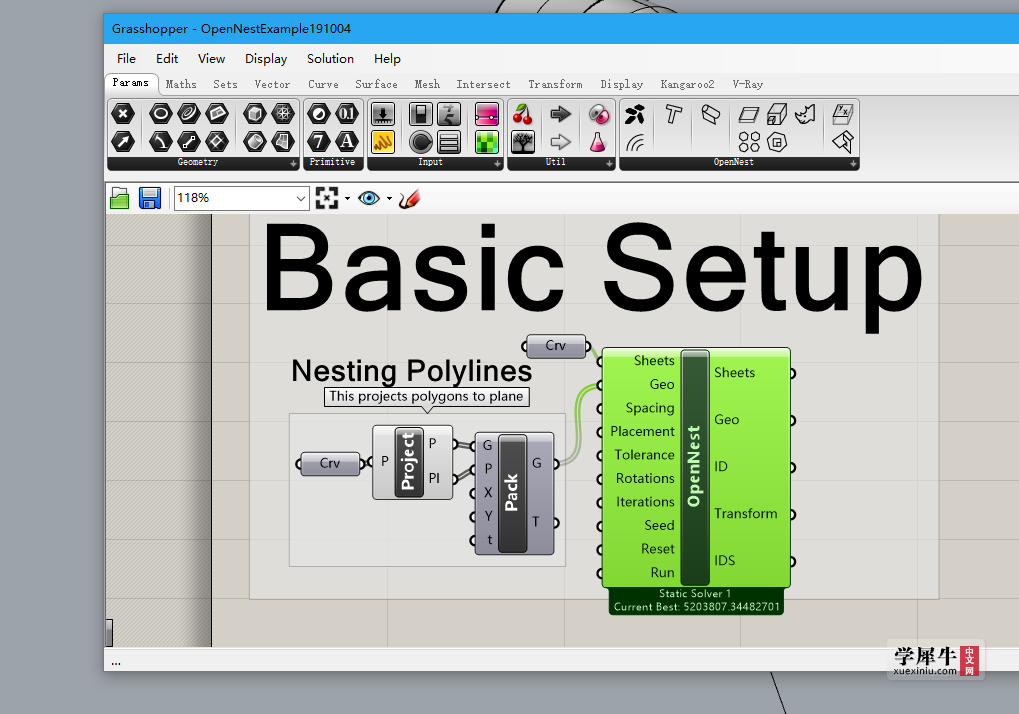1019x714 pixels.
Task: Click the Run input on OpenNest
Action: (662, 572)
